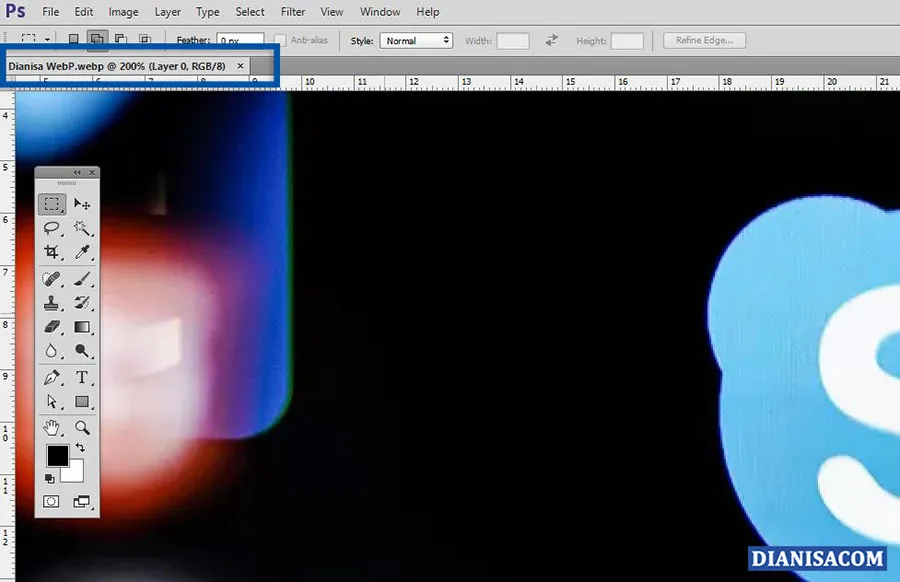Activate the Magic Wand tool

(82, 227)
